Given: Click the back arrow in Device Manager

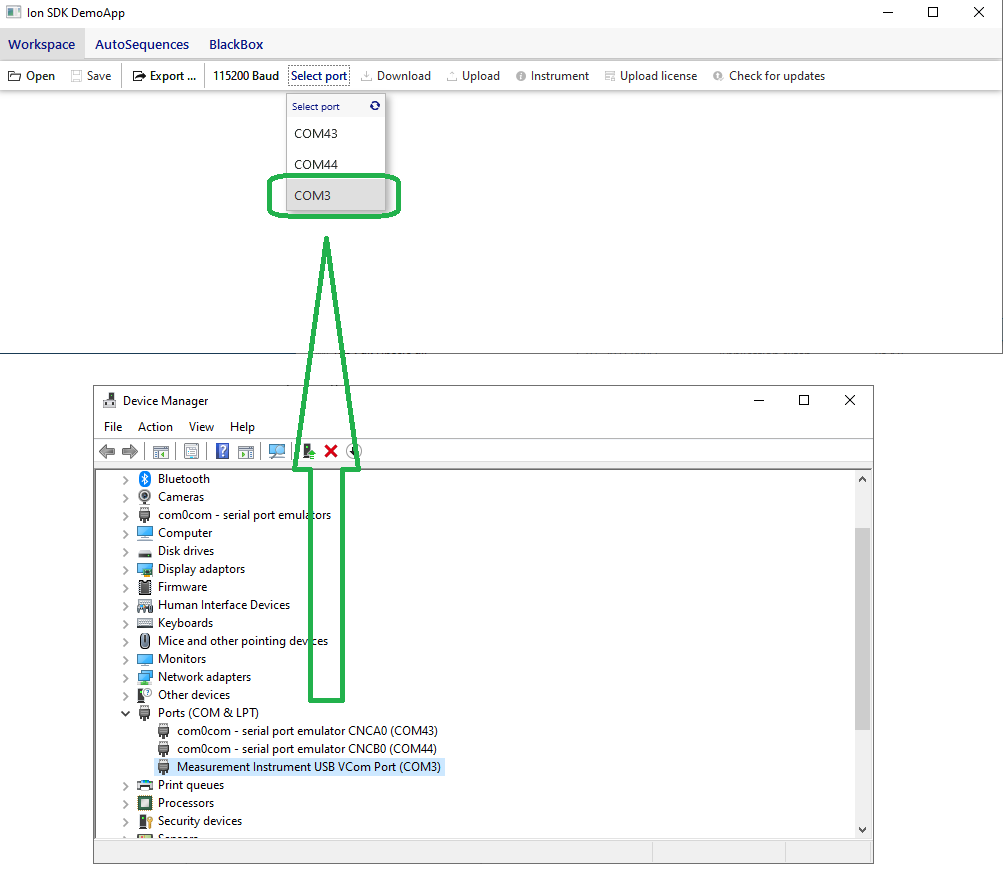Looking at the screenshot, I should 107,452.
